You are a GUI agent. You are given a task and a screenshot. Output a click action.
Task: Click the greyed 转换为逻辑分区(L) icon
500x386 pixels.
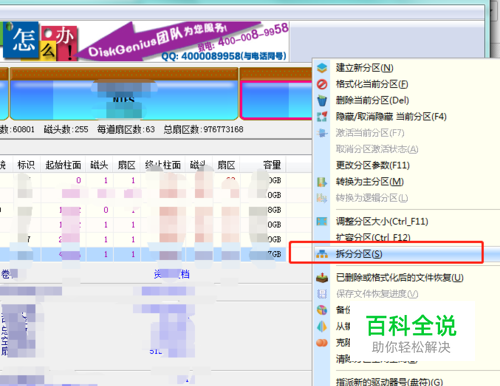(322, 198)
